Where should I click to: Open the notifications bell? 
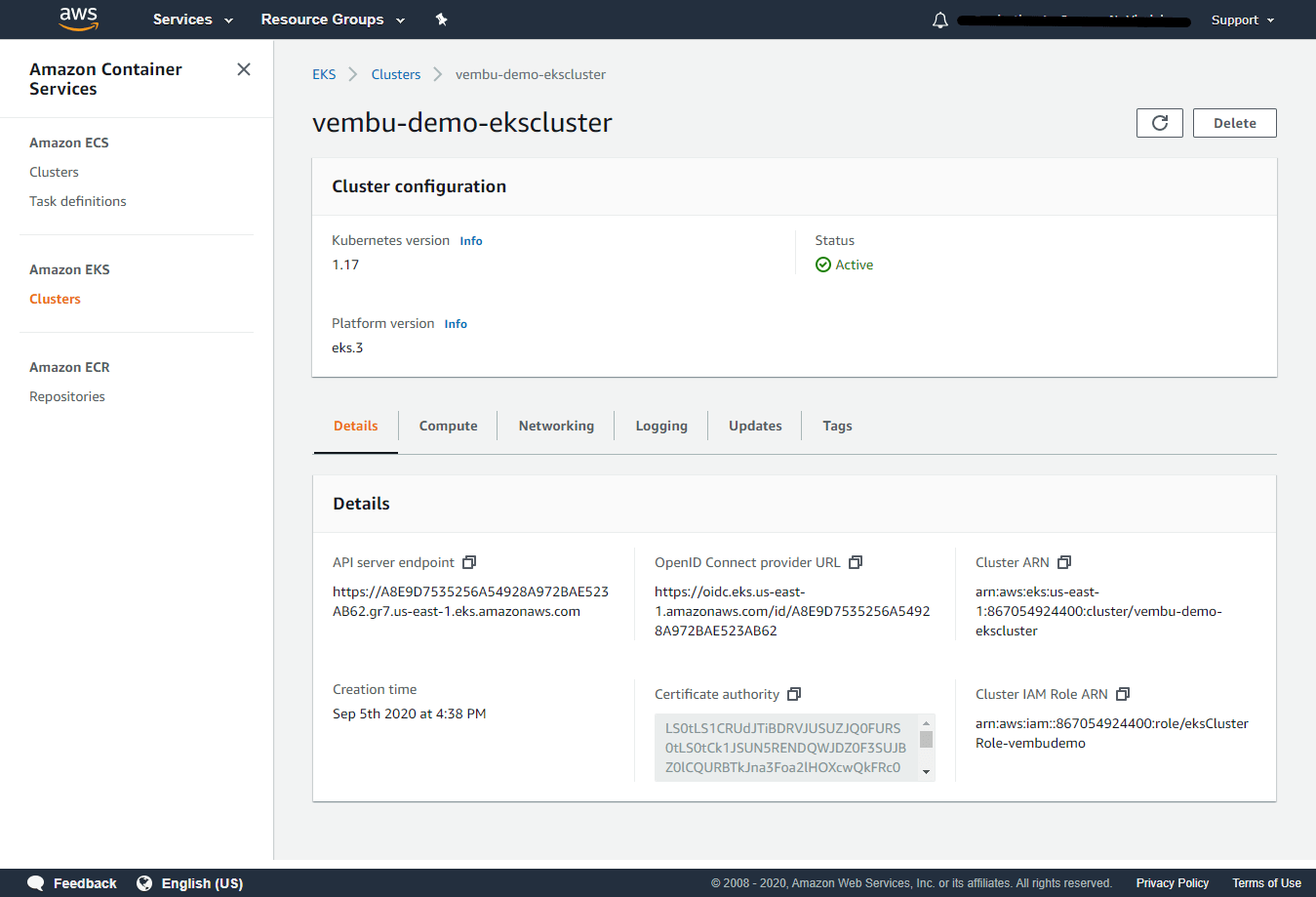[x=940, y=20]
